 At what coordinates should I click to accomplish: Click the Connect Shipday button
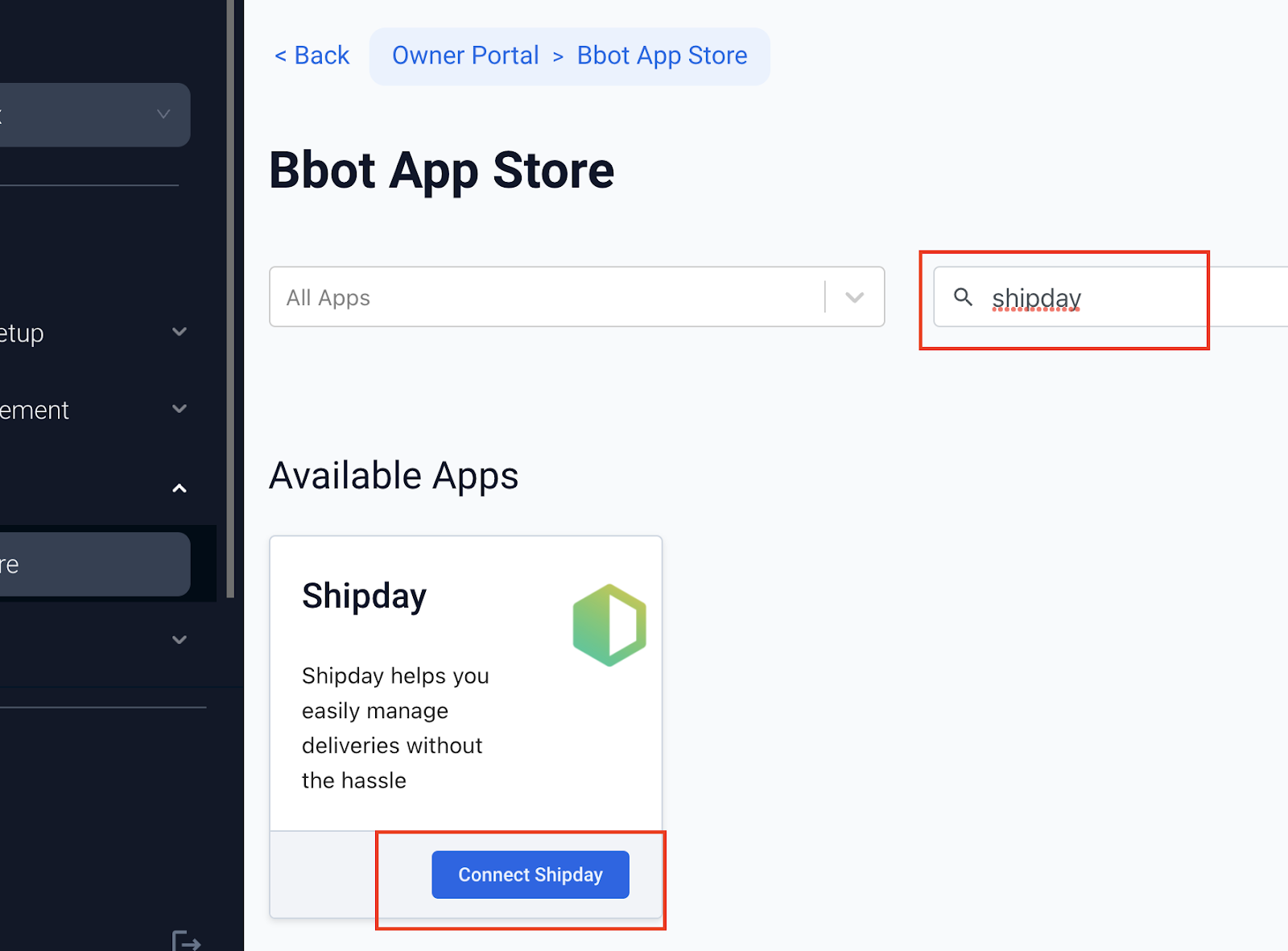(530, 875)
